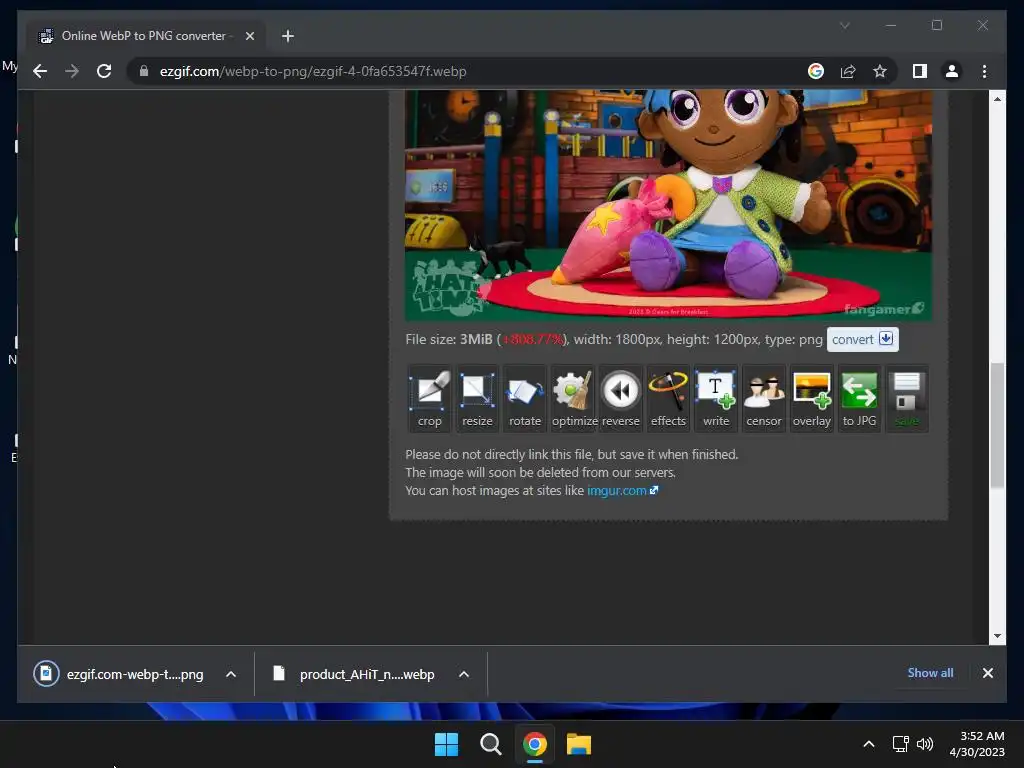Open the censor tool
This screenshot has width=1024, height=768.
[x=763, y=398]
